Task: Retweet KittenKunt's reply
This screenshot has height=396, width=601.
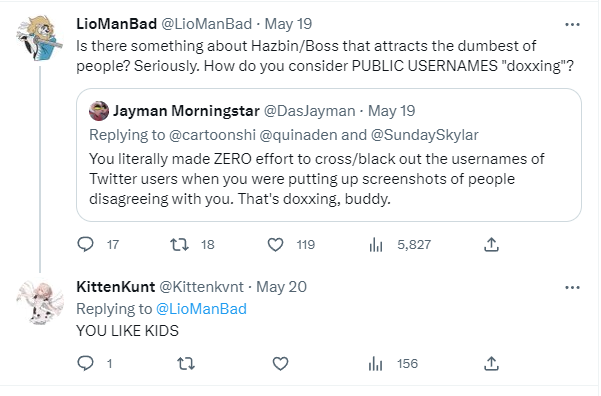Action: coord(186,363)
